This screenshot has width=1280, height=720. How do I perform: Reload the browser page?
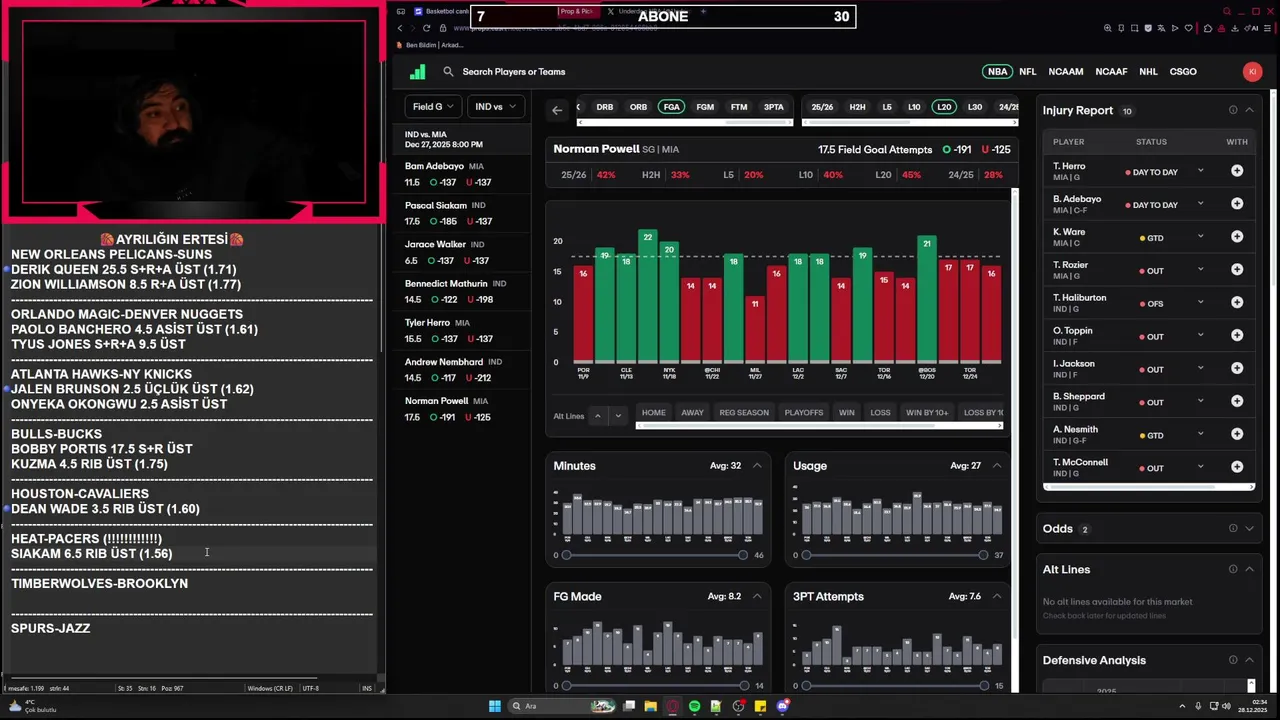pyautogui.click(x=427, y=28)
